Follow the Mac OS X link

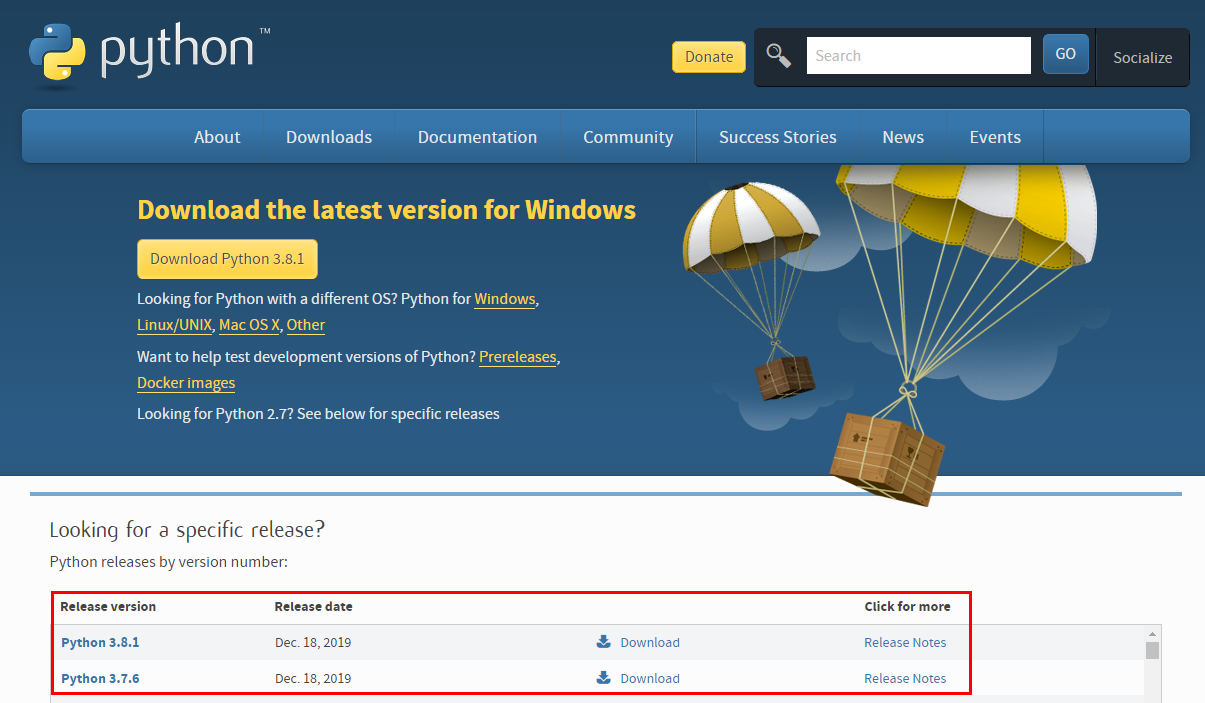coord(249,325)
